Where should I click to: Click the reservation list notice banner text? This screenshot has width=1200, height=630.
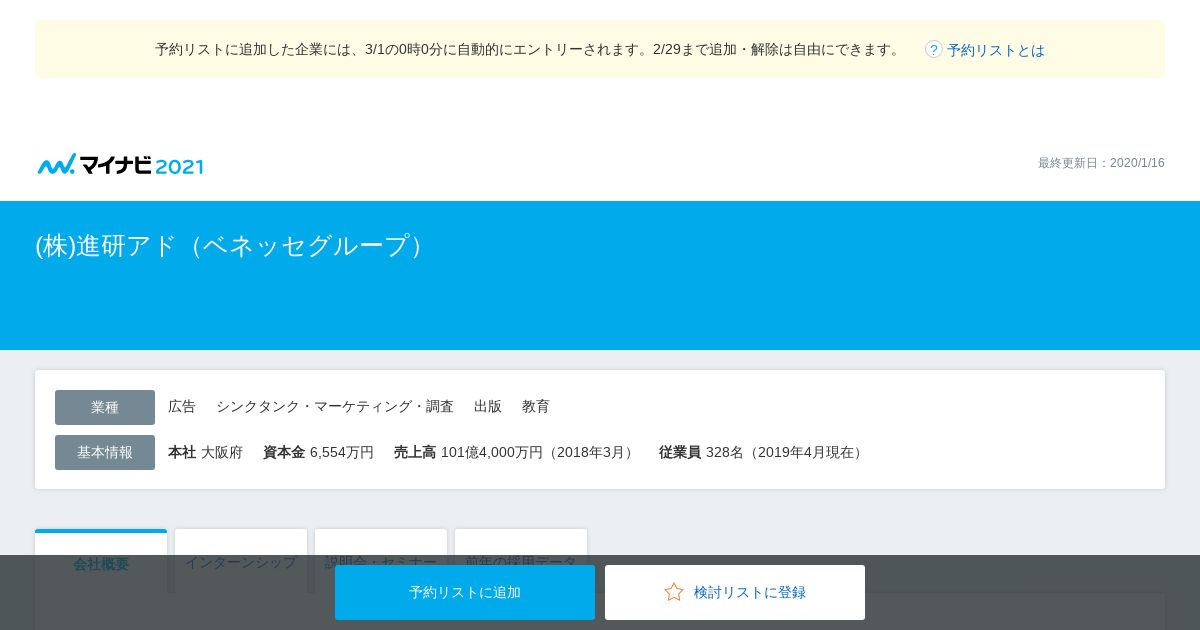click(x=530, y=49)
